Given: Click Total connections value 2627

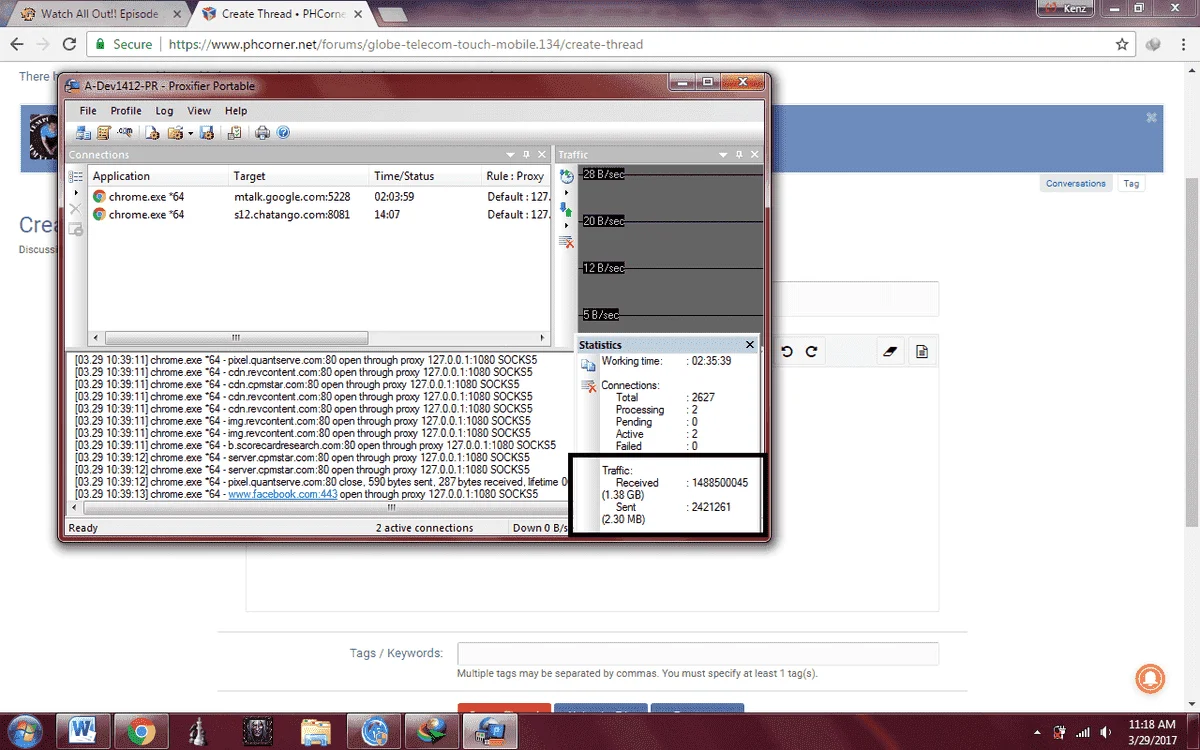Looking at the screenshot, I should (x=703, y=398).
